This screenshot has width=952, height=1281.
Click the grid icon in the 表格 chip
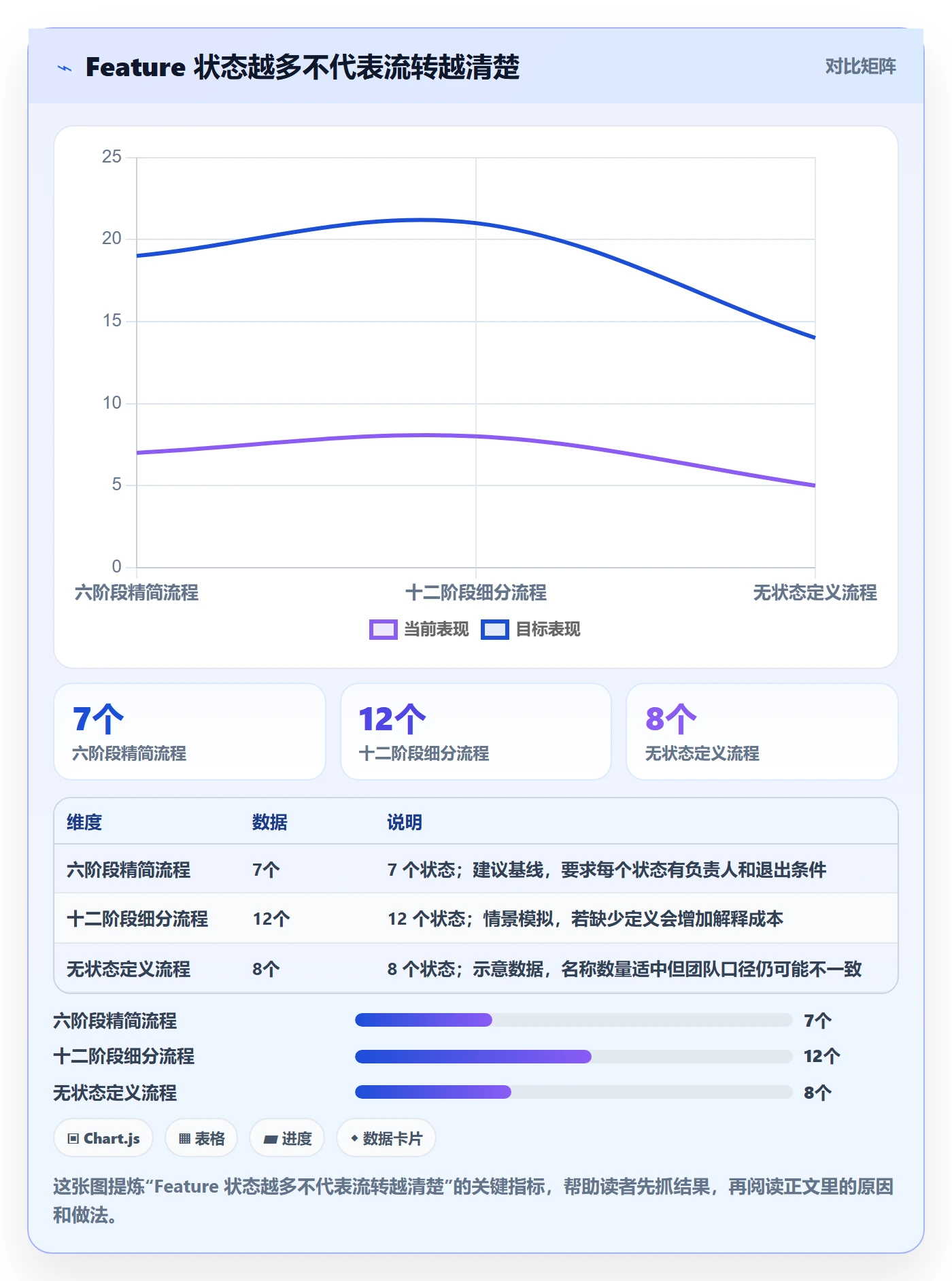tap(184, 1138)
